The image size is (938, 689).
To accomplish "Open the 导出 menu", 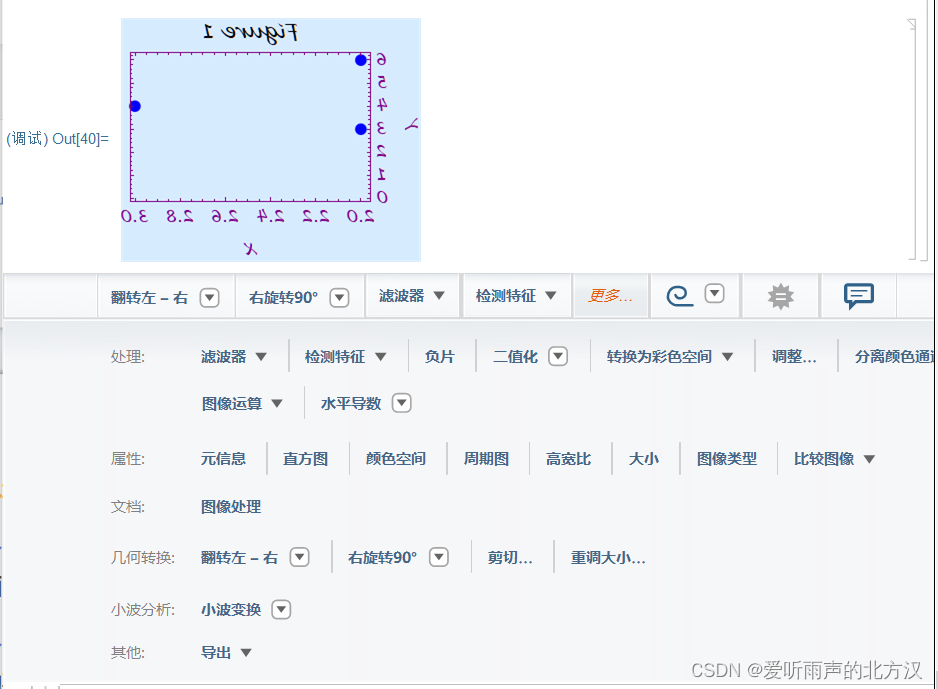I will pyautogui.click(x=226, y=653).
